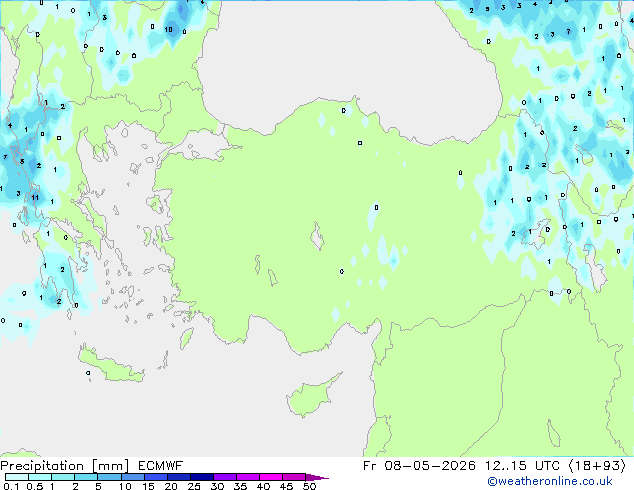The height and width of the screenshot is (490, 634).
Task: Click the "ECMWF" model name
Action: pos(161,466)
